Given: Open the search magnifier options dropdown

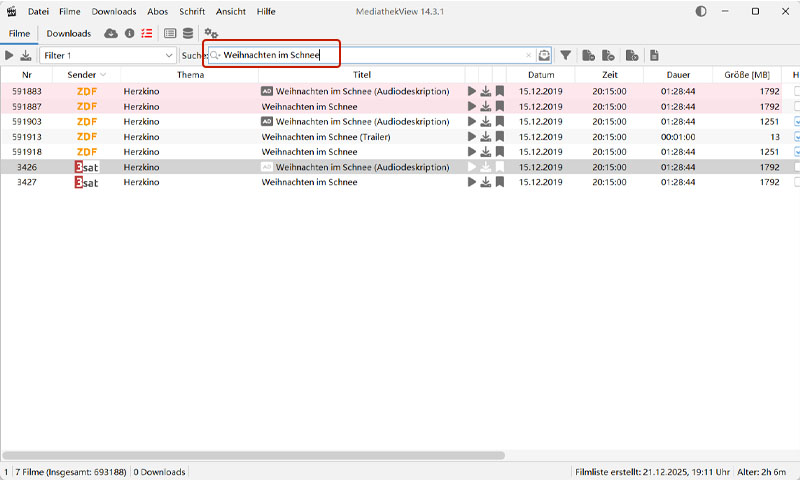Looking at the screenshot, I should tap(215, 55).
